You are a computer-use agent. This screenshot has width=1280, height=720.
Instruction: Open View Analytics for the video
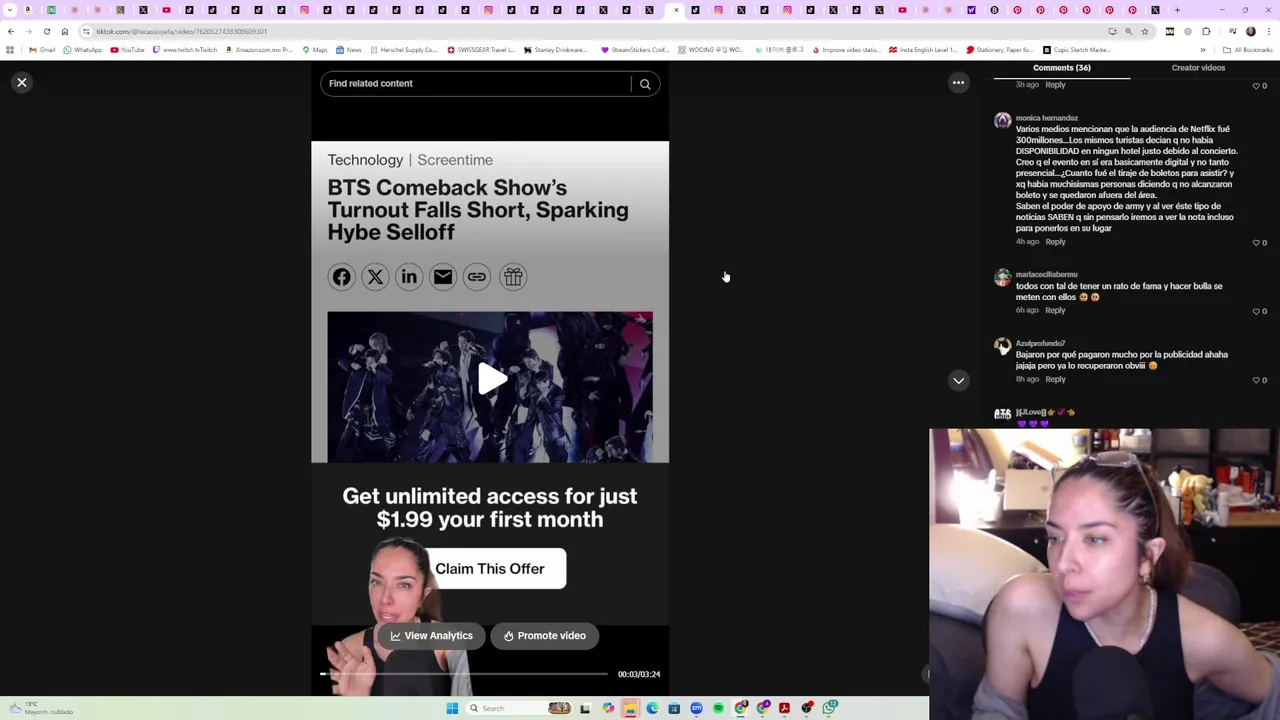(431, 636)
